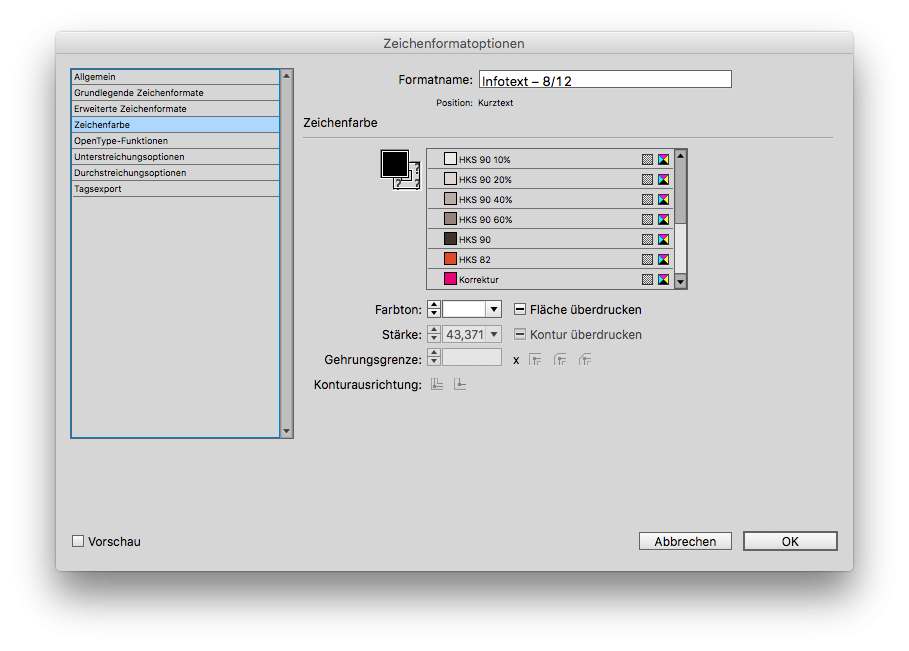The height and width of the screenshot is (651, 909).
Task: Click the spot color icon for Korrektur
Action: pos(648,279)
